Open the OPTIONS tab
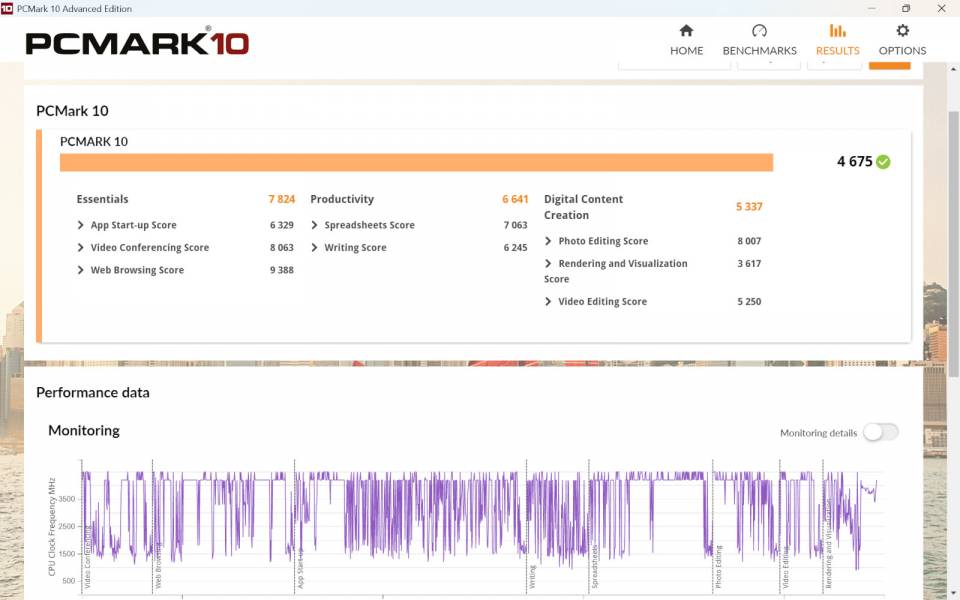The image size is (960, 600). 902,40
